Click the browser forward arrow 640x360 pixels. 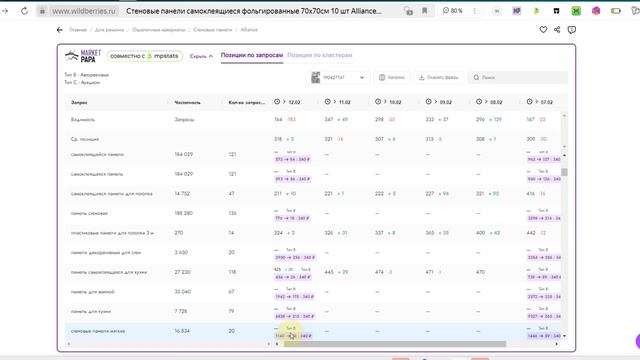point(5,11)
